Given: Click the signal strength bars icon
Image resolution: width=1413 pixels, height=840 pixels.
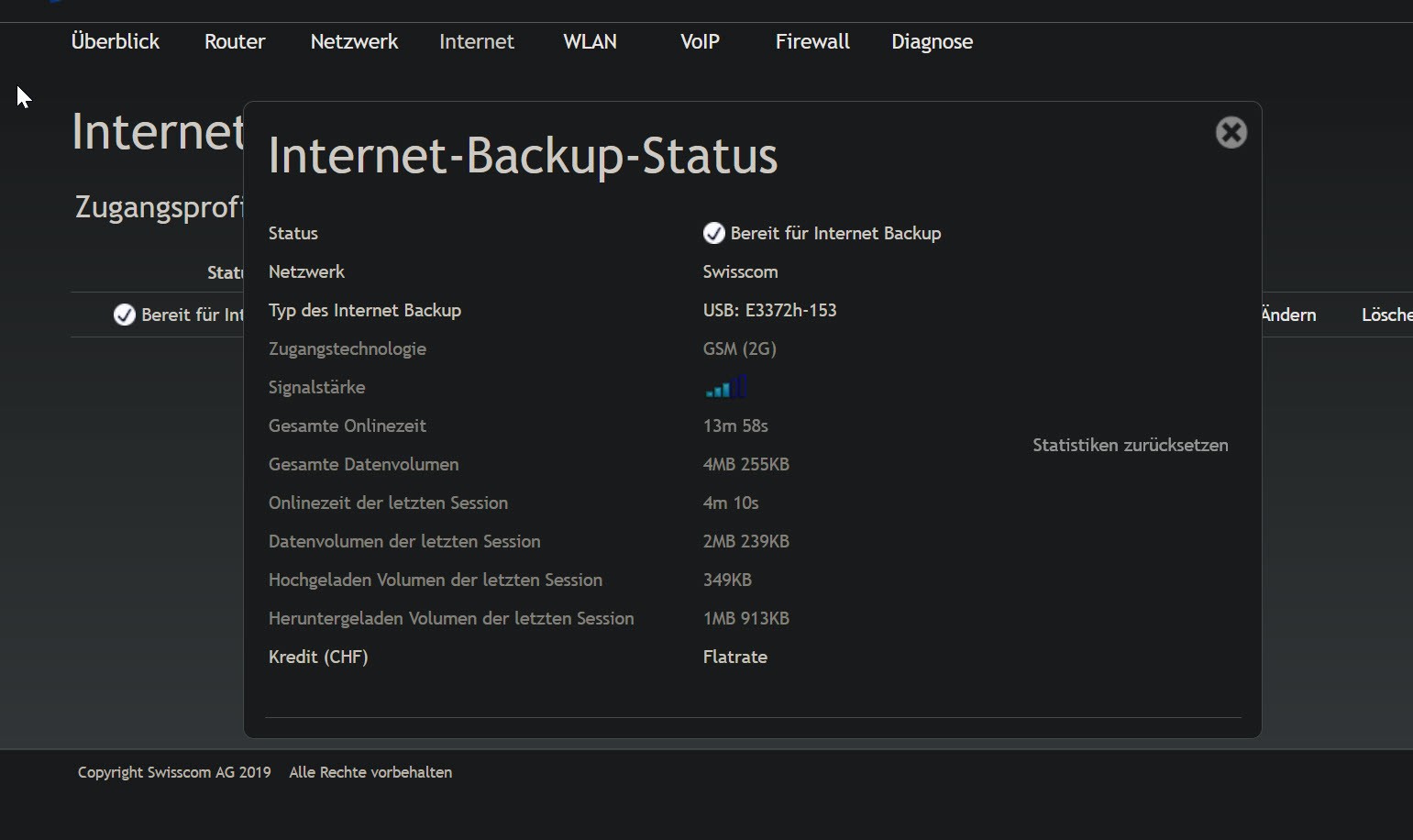Looking at the screenshot, I should point(725,387).
